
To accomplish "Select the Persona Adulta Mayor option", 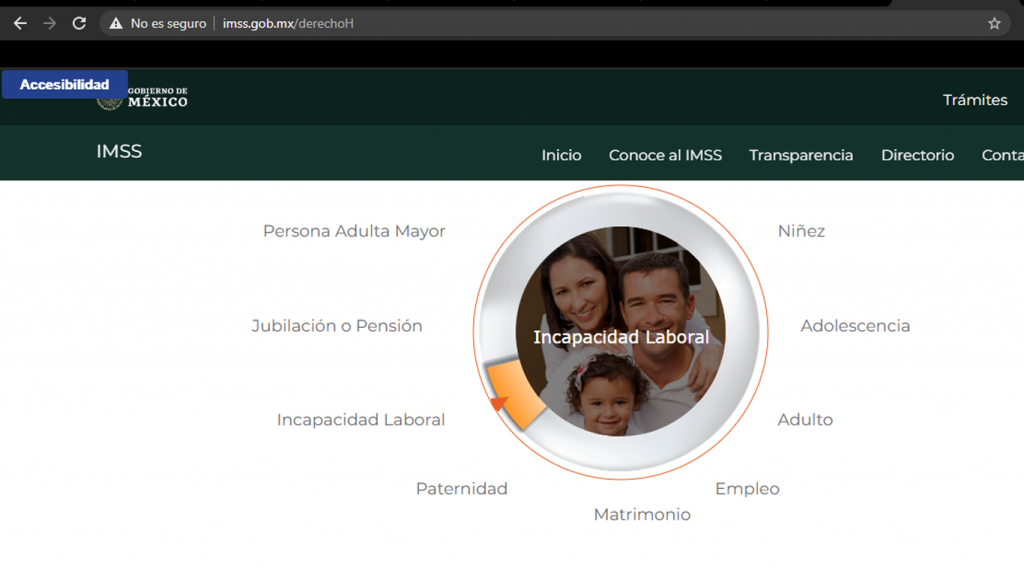I will [x=354, y=231].
